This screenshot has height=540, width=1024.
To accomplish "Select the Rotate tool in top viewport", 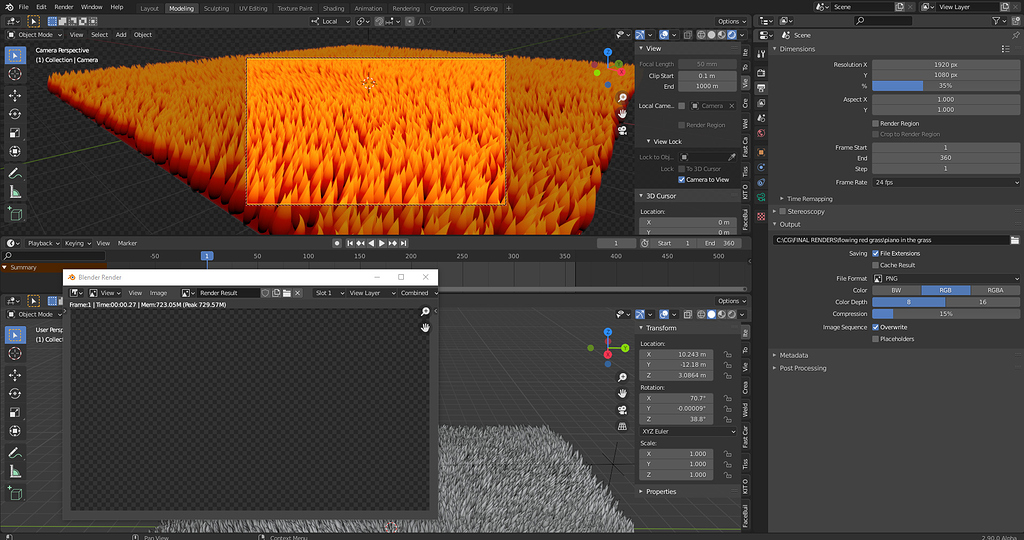I will 15,114.
